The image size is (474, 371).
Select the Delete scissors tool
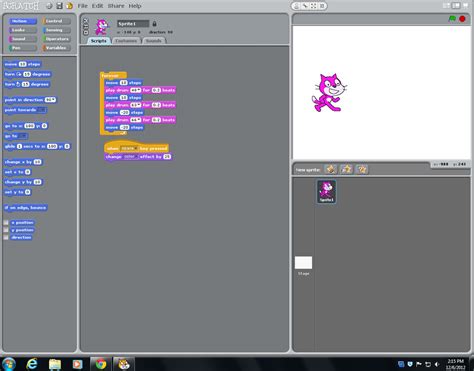click(305, 6)
